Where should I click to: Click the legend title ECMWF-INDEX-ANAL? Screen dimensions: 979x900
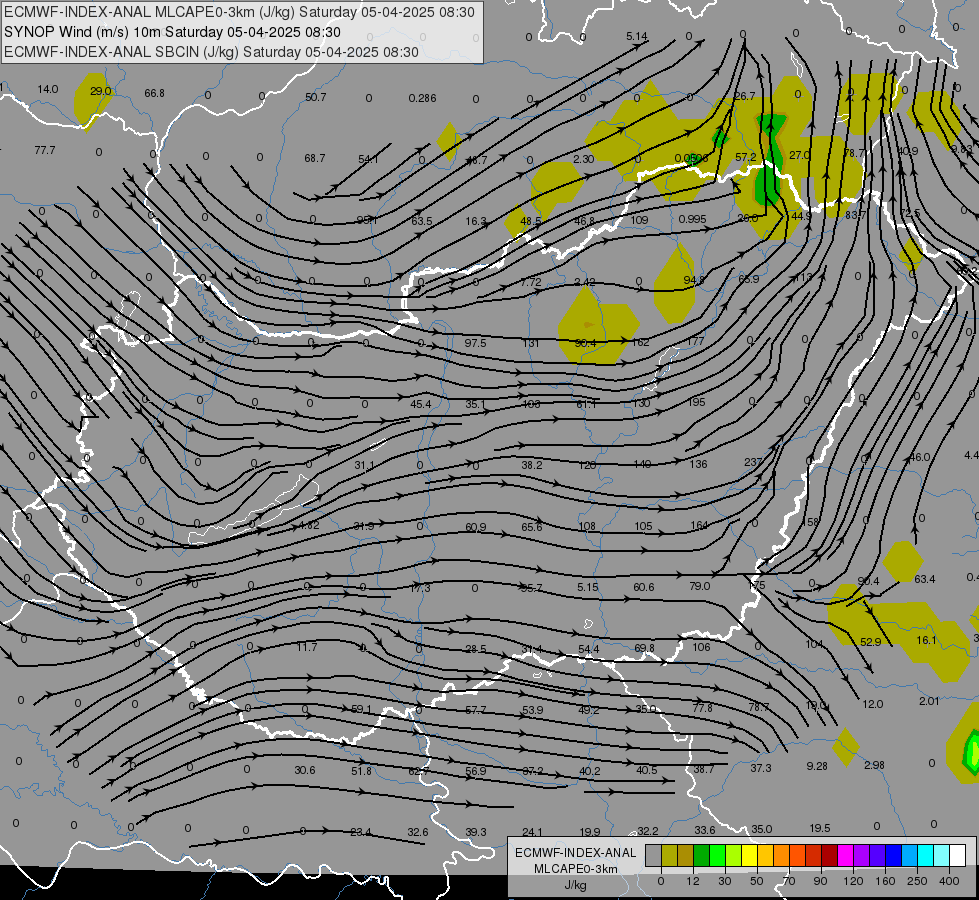click(576, 853)
